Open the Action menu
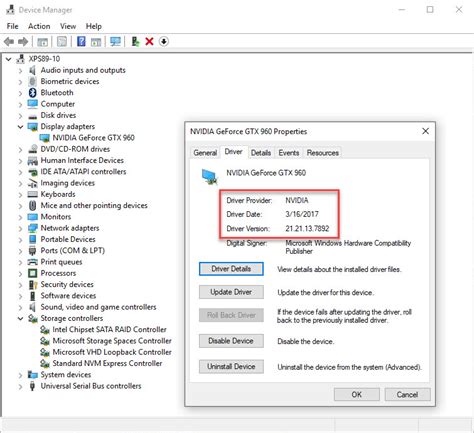This screenshot has height=433, width=474. (x=39, y=26)
